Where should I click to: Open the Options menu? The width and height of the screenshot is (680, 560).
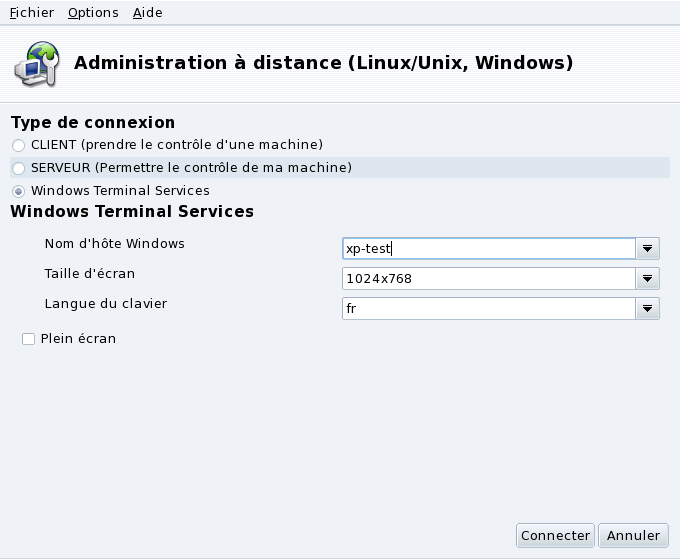pos(93,13)
